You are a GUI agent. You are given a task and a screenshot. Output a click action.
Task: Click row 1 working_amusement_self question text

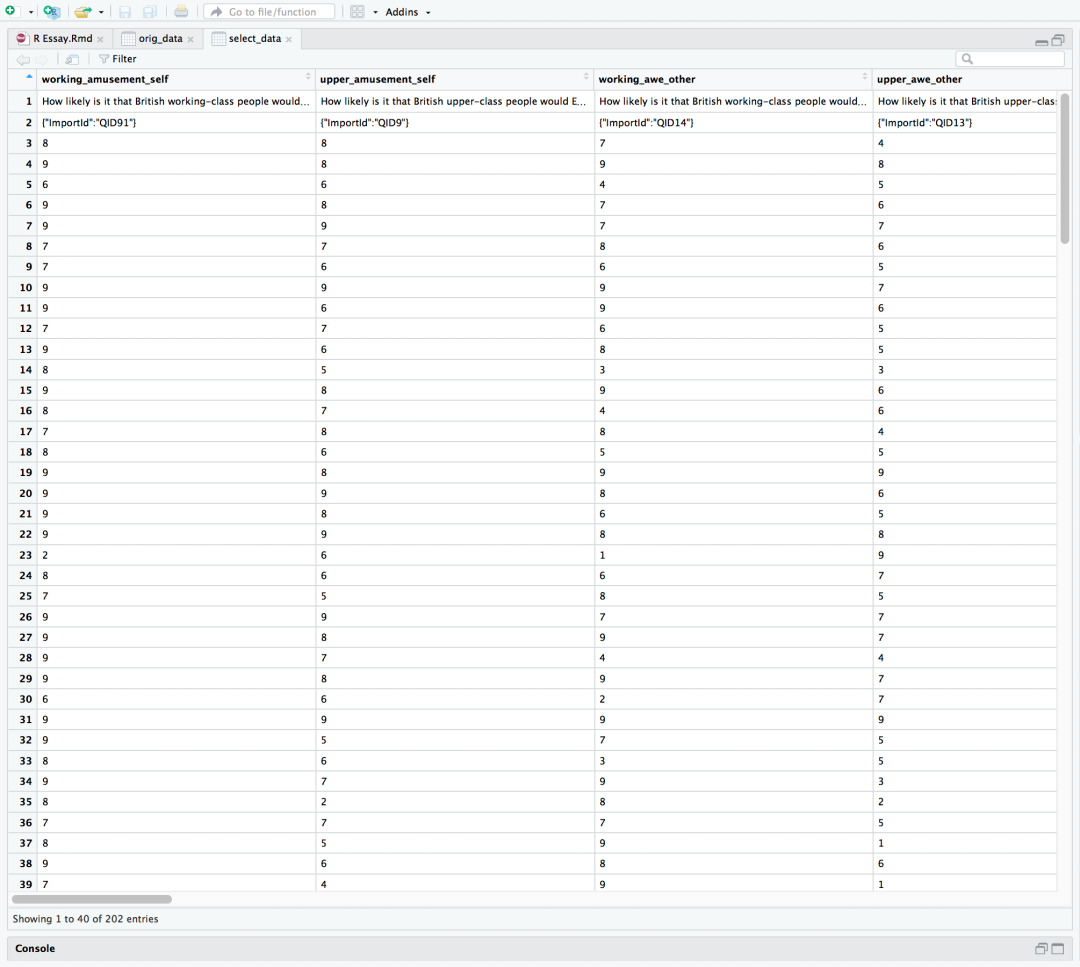[176, 101]
